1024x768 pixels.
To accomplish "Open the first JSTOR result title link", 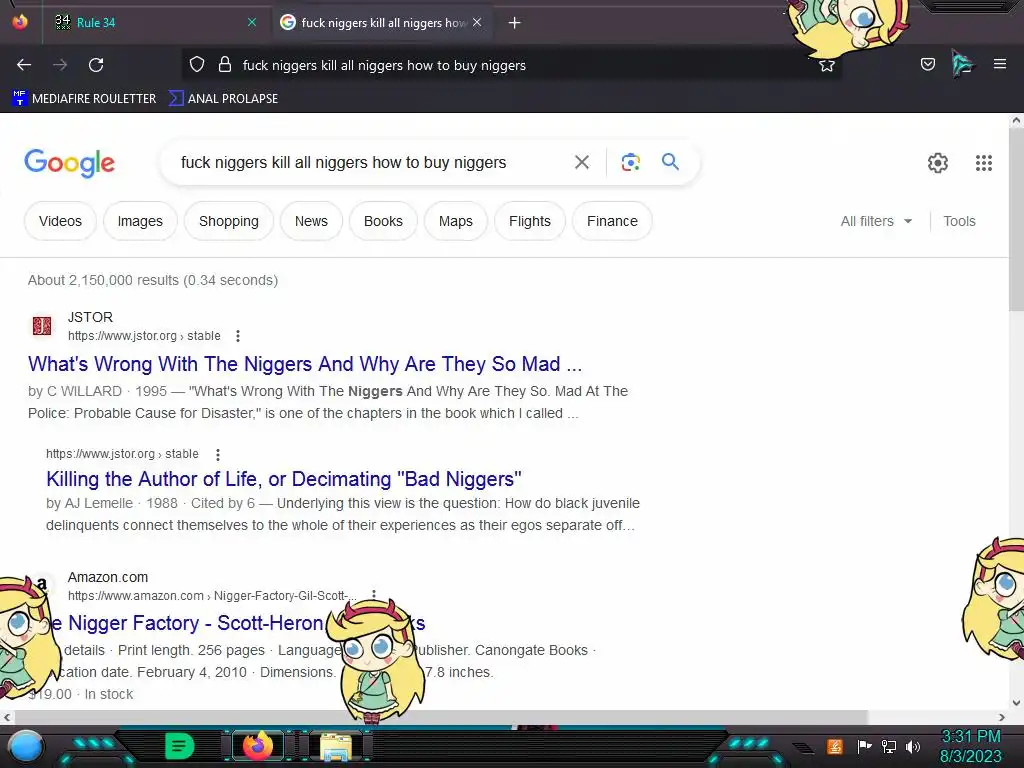I will 305,364.
